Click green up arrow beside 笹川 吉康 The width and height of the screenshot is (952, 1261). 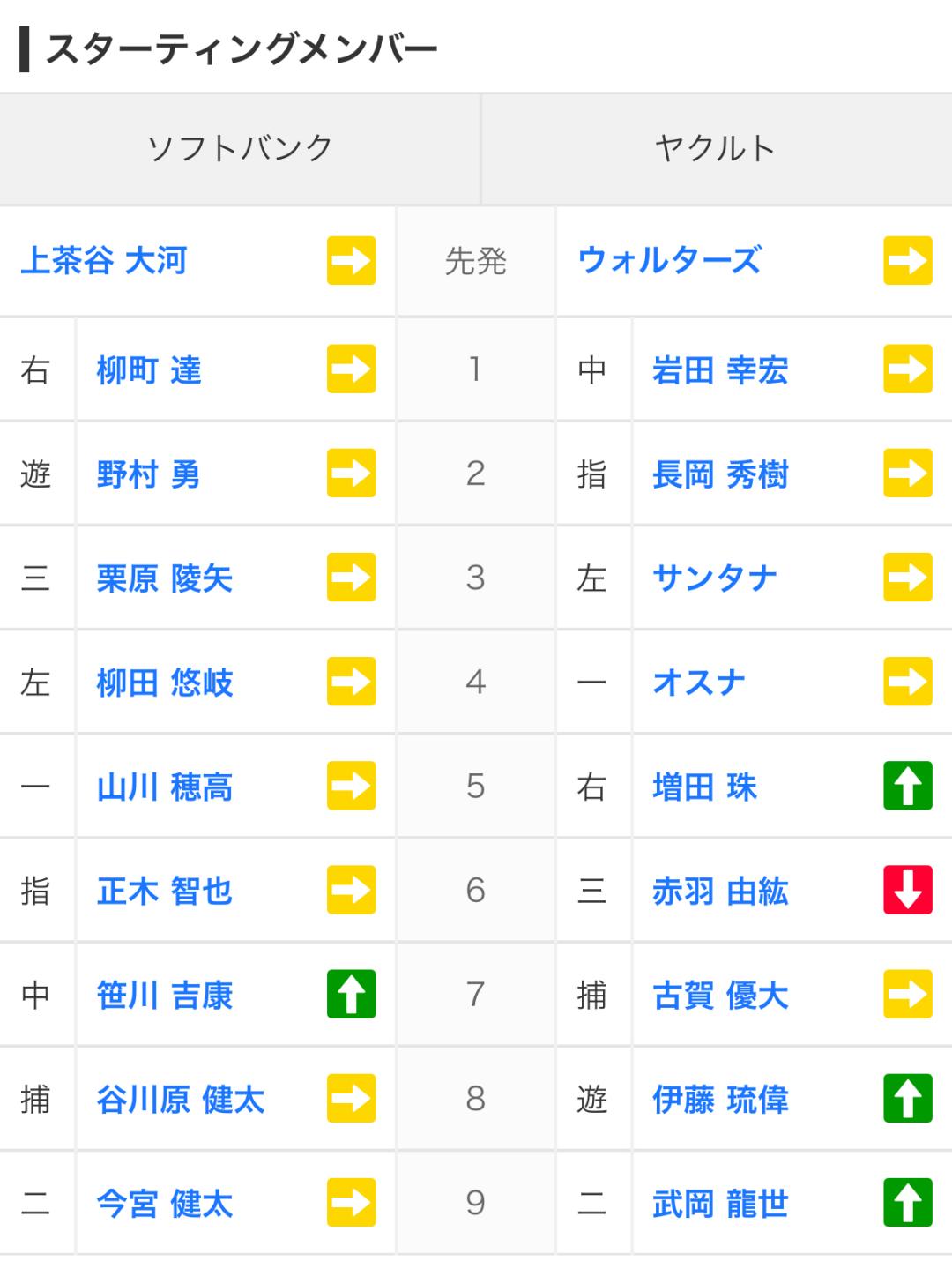coord(351,995)
